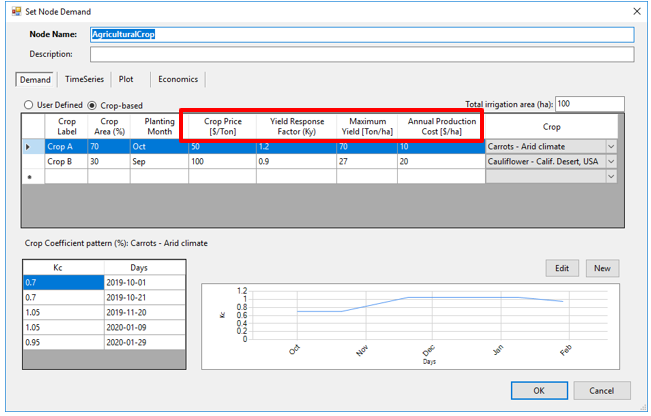Viewport: 651px width, 416px height.
Task: Select the Crop-based radio option
Action: (93, 104)
